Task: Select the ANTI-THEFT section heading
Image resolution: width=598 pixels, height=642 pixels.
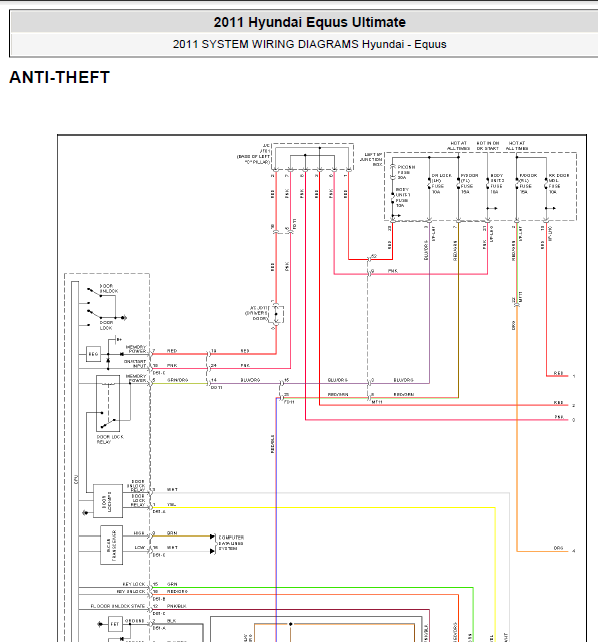Action: pos(60,77)
